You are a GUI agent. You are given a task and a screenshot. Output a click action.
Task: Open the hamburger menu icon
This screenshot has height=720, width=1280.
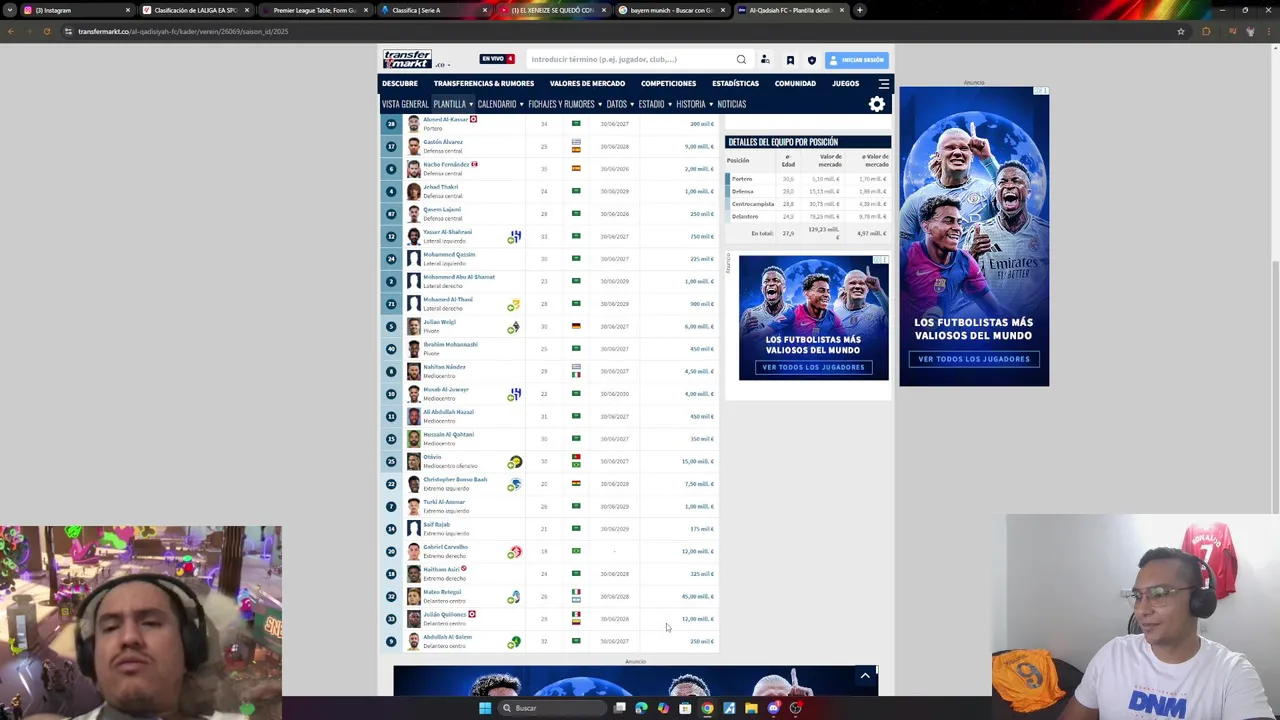884,83
